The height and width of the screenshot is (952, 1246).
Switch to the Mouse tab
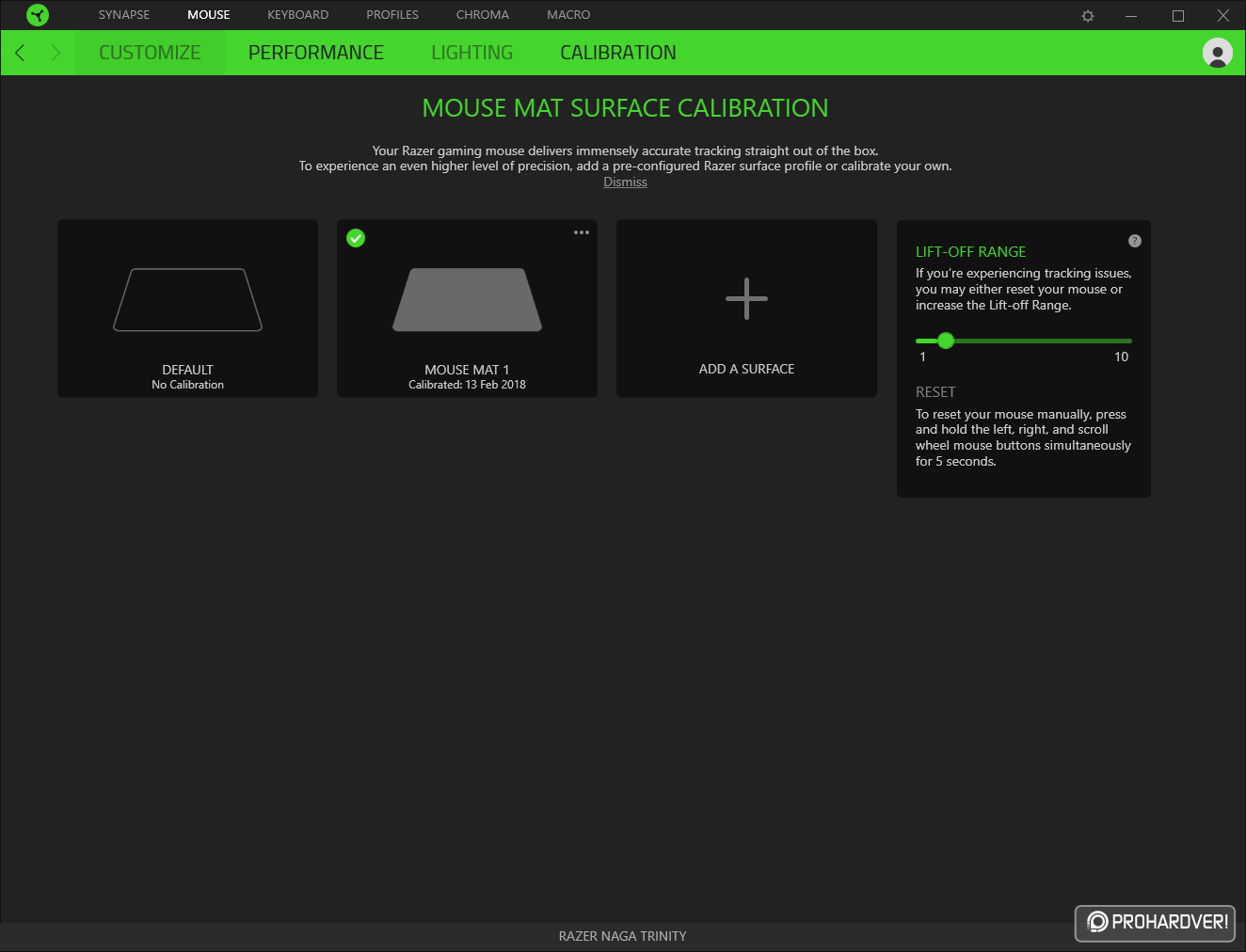209,15
